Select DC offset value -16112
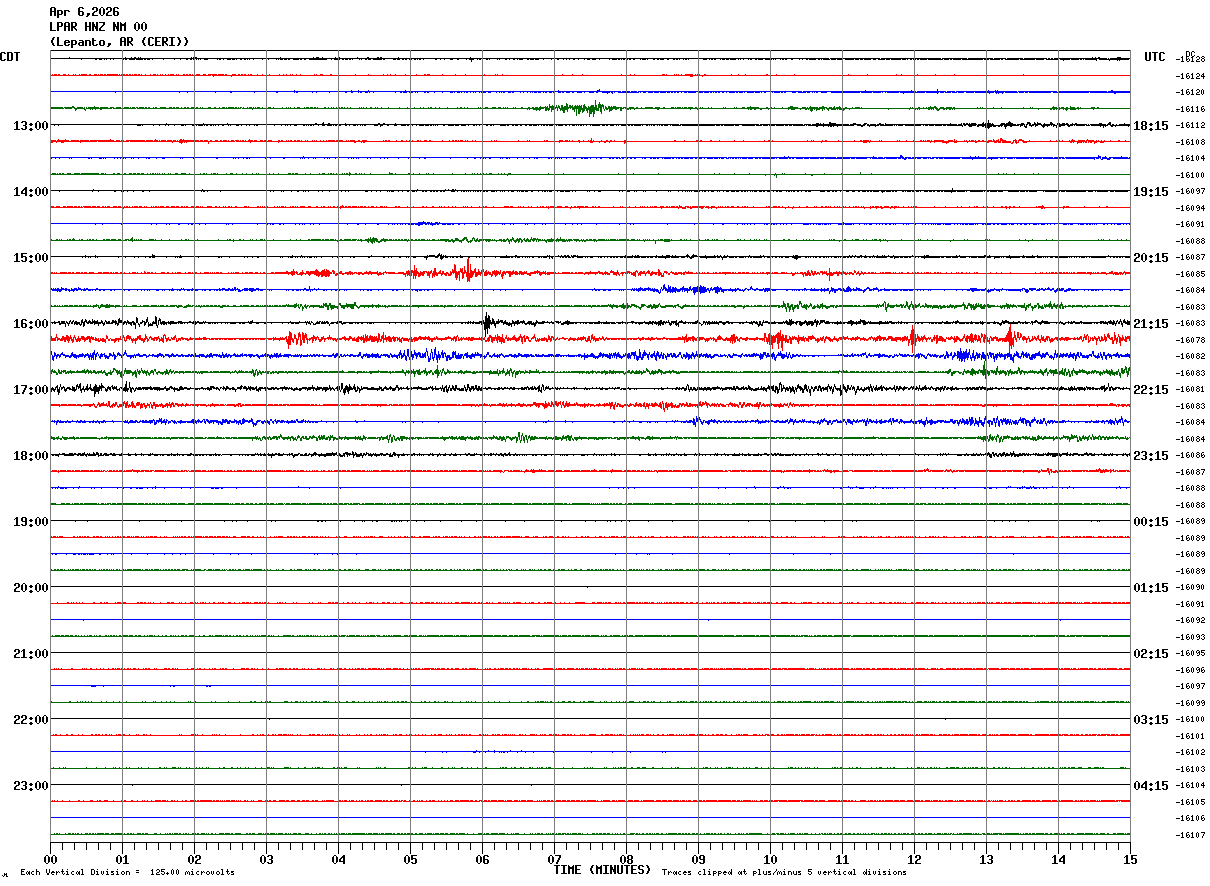 (x=1190, y=125)
